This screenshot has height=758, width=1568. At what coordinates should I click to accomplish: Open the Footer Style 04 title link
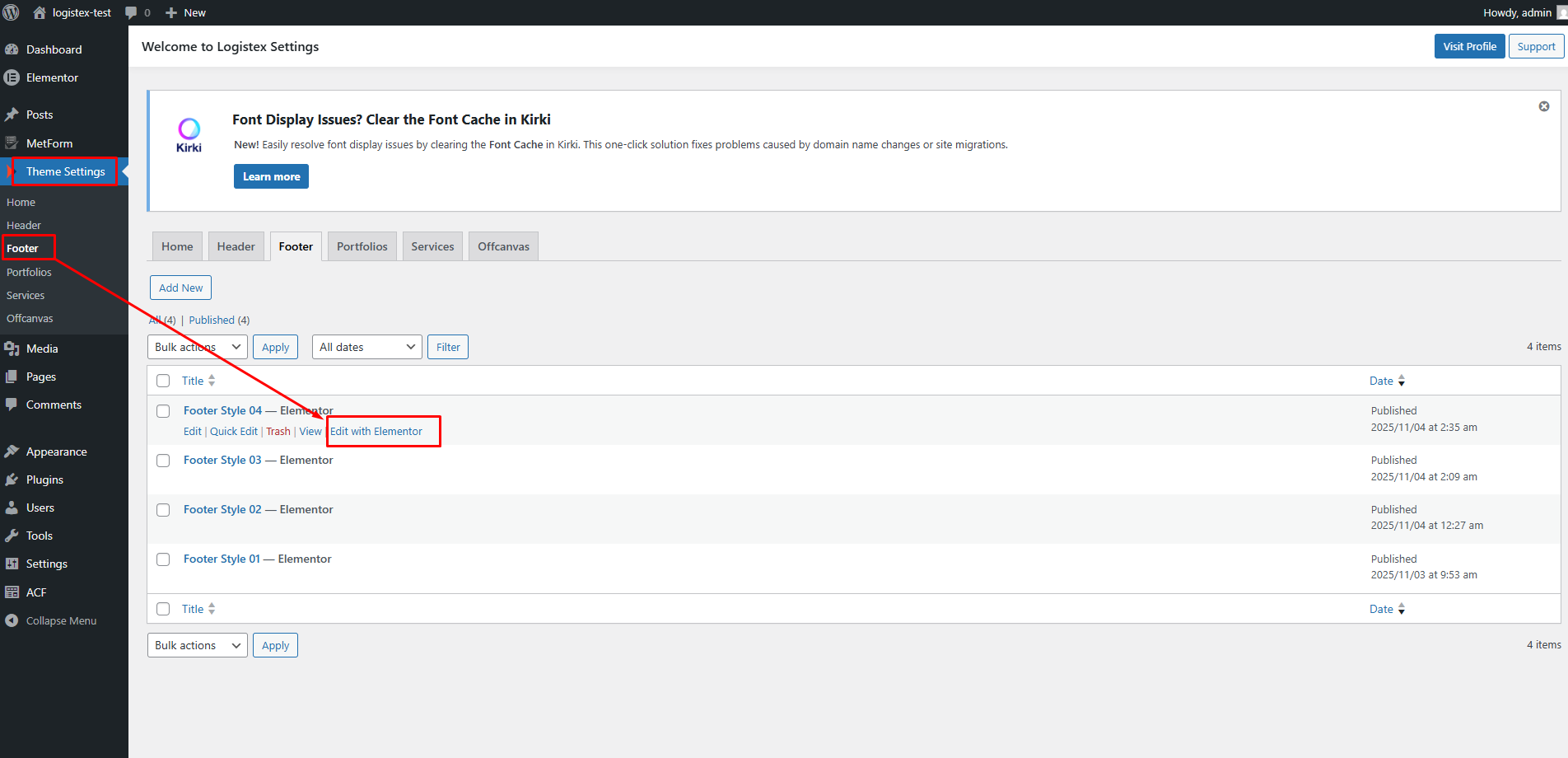222,410
